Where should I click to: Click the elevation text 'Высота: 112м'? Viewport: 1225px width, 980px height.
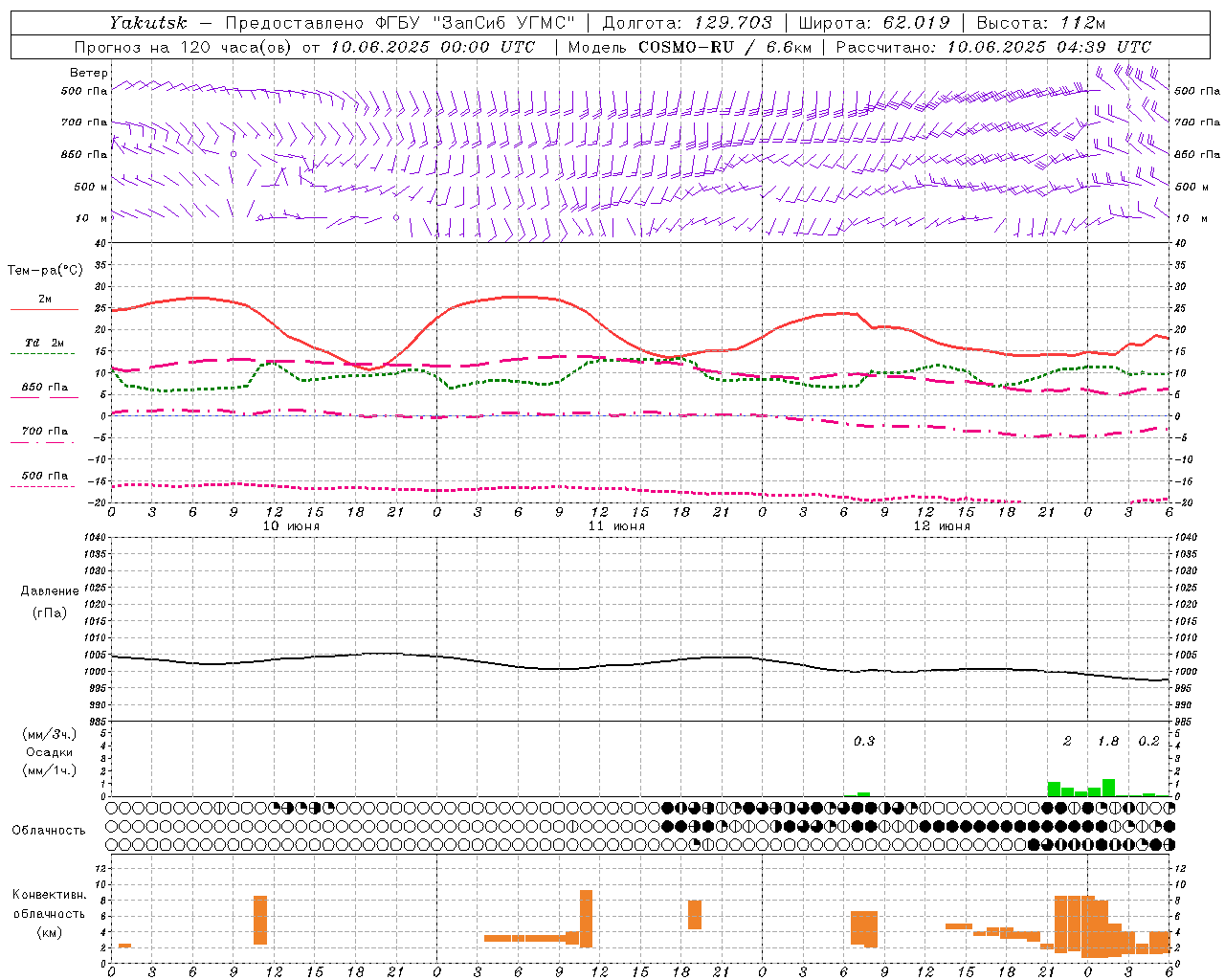[x=1040, y=23]
